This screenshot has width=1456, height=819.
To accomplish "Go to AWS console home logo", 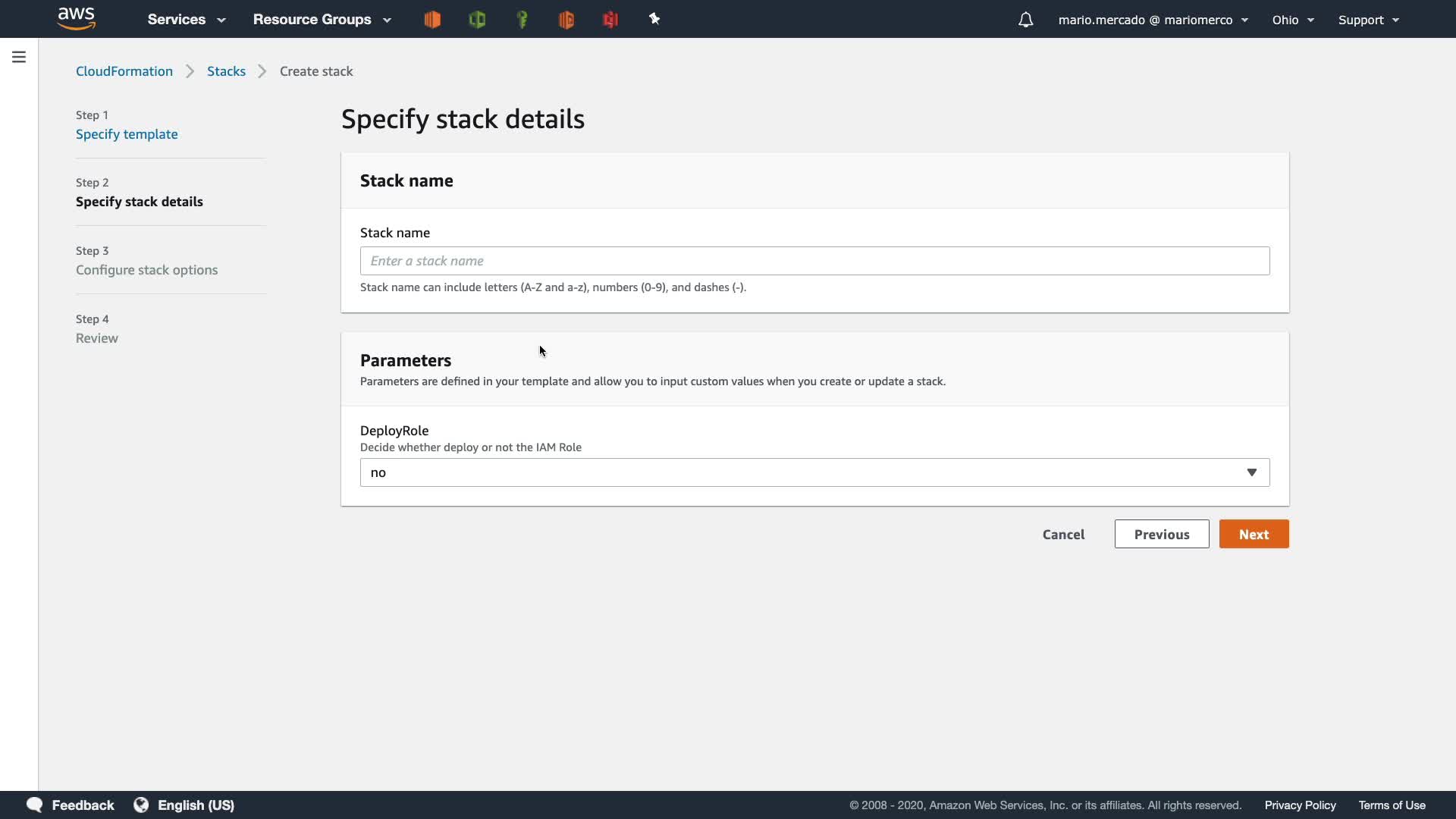I will 77,18.
